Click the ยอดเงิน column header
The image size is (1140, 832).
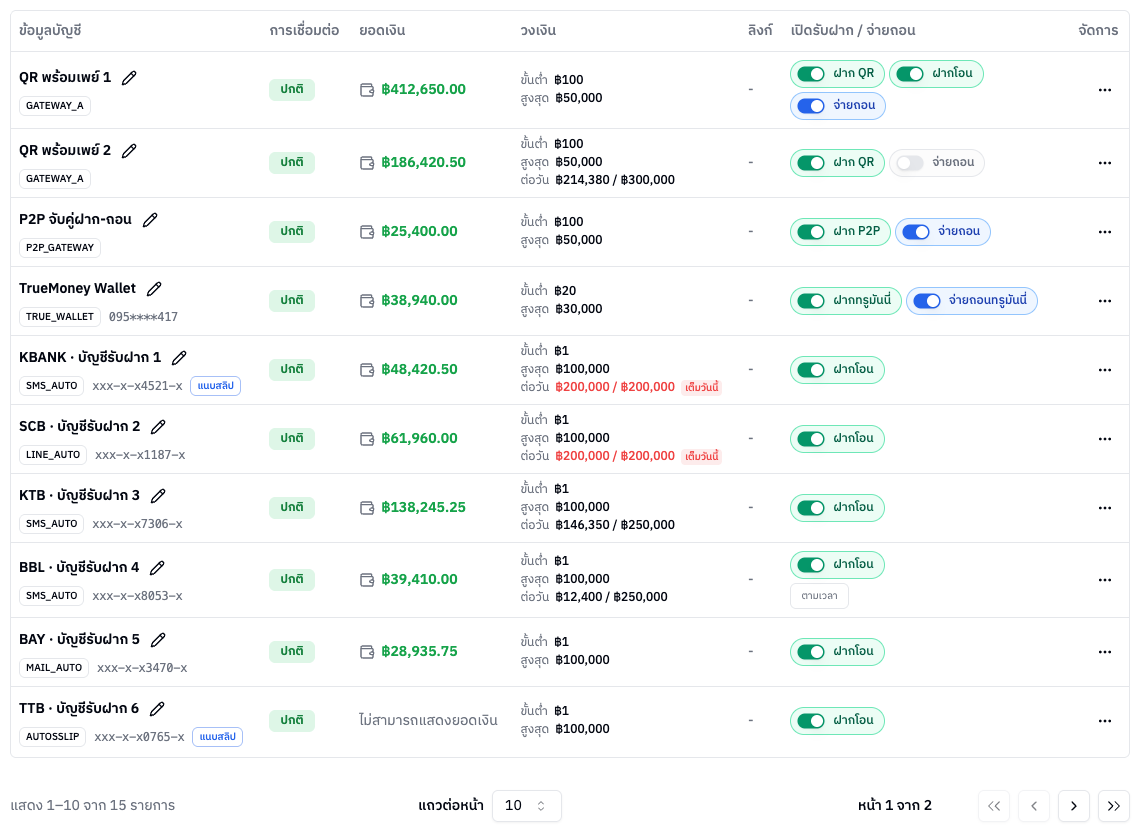click(x=382, y=31)
